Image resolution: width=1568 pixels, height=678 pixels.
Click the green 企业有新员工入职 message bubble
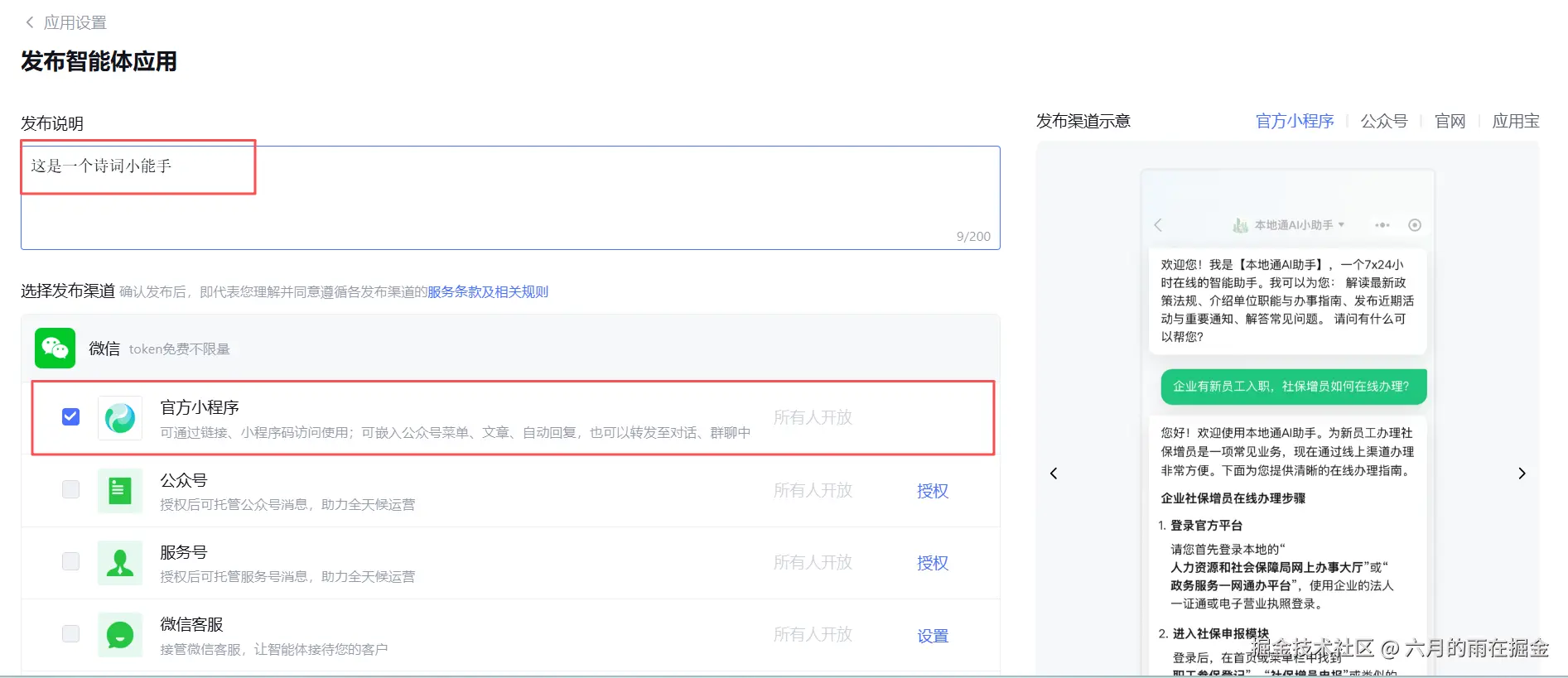coord(1294,387)
